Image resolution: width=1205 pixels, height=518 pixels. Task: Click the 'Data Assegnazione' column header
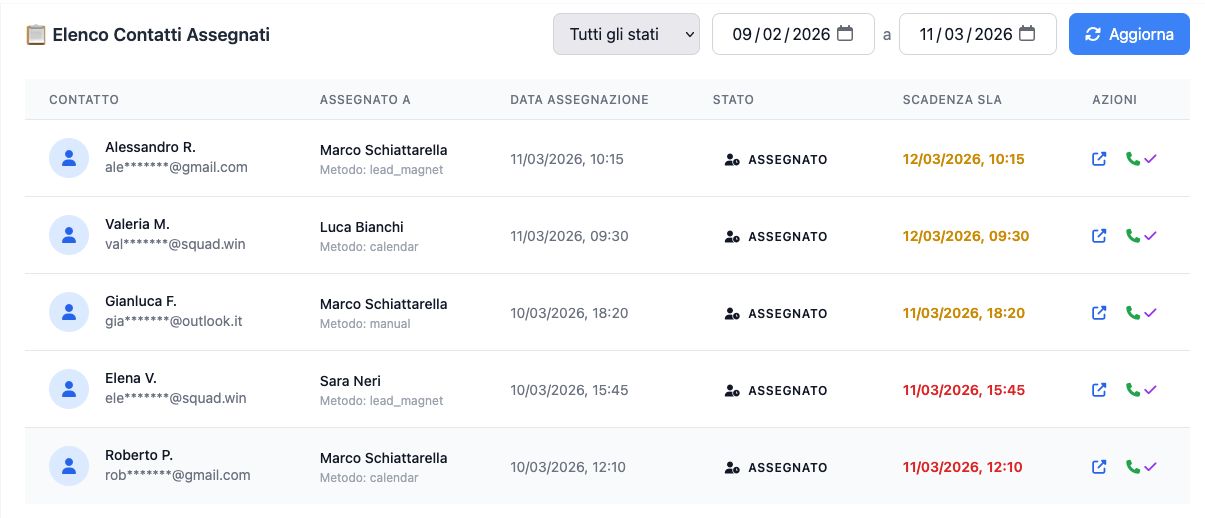click(579, 100)
